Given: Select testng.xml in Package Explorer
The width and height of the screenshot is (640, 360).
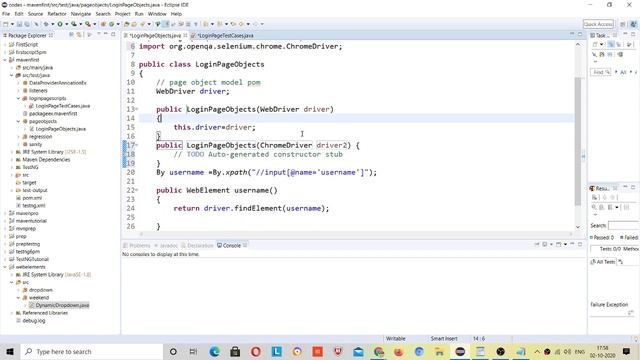Looking at the screenshot, I should coord(33,206).
